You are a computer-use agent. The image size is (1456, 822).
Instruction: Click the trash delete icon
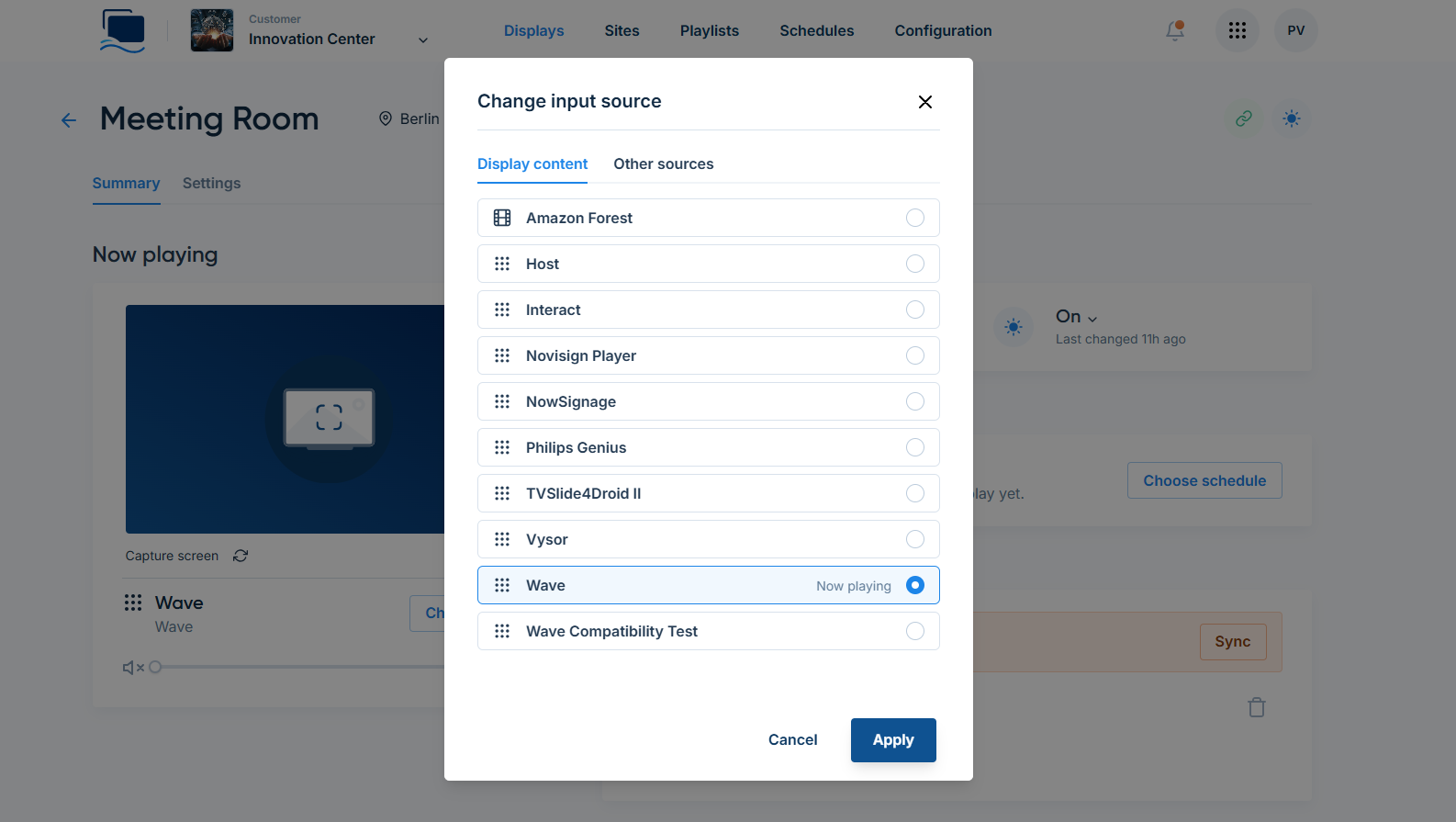(x=1257, y=707)
